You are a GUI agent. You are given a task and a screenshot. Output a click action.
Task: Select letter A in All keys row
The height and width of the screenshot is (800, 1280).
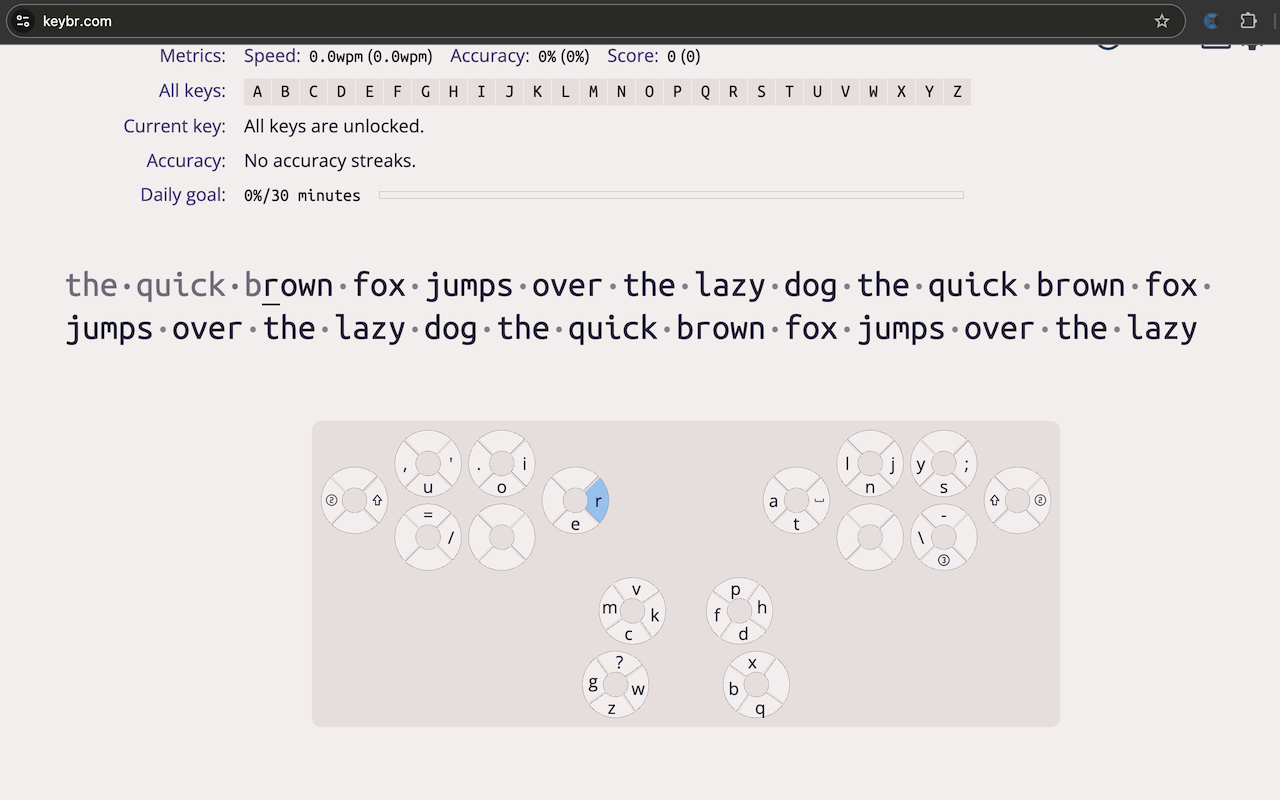(x=257, y=92)
